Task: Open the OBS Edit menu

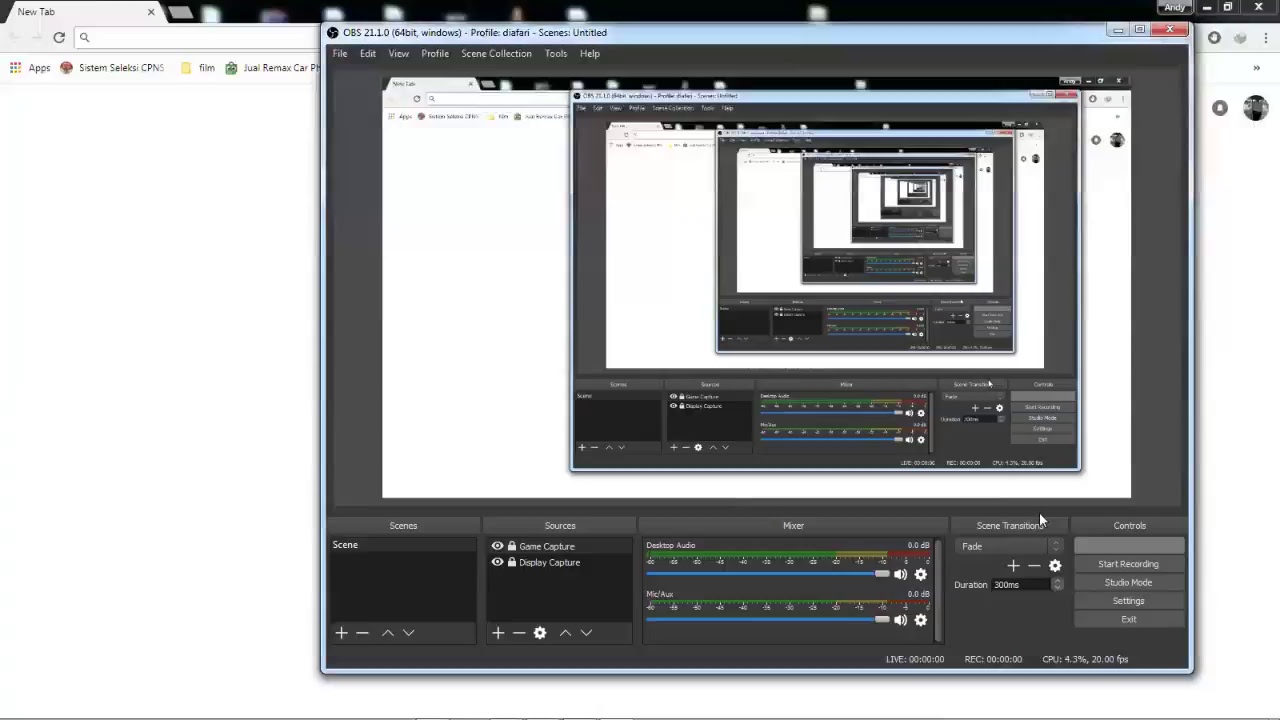Action: pyautogui.click(x=368, y=54)
